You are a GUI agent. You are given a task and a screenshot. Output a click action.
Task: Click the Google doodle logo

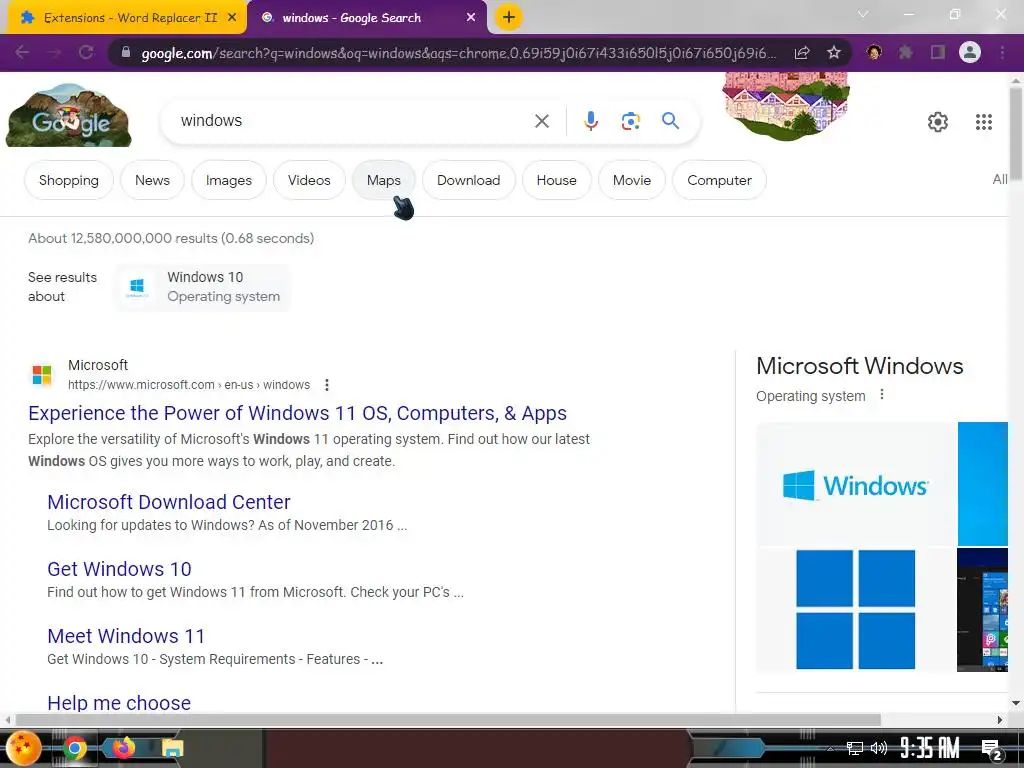tap(69, 116)
